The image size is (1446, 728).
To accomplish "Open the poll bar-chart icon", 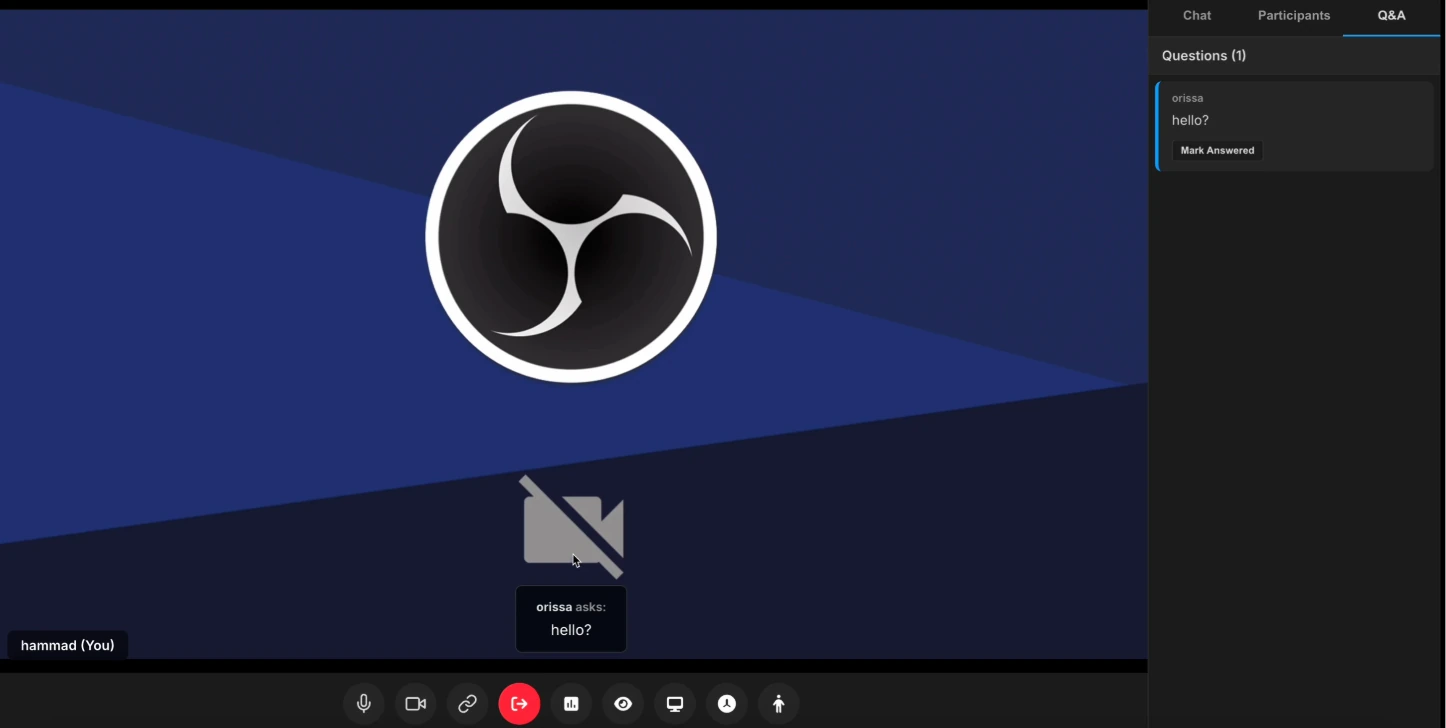I will click(572, 704).
